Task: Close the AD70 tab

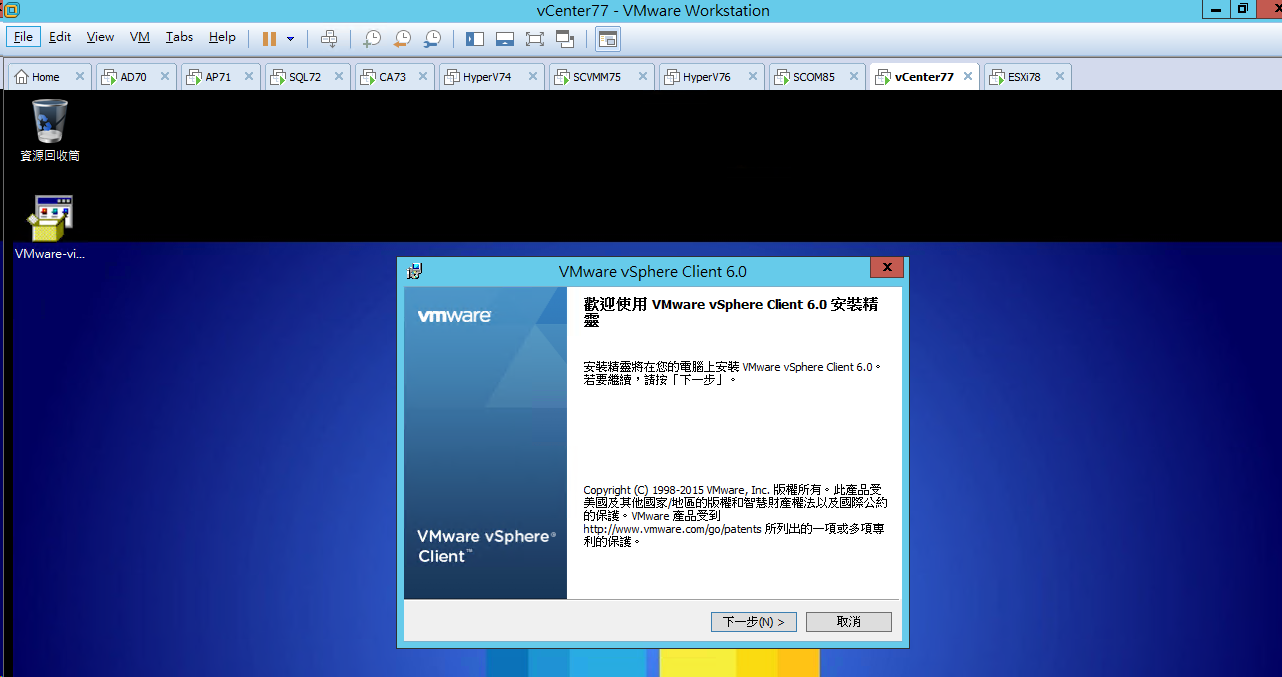Action: click(x=164, y=76)
